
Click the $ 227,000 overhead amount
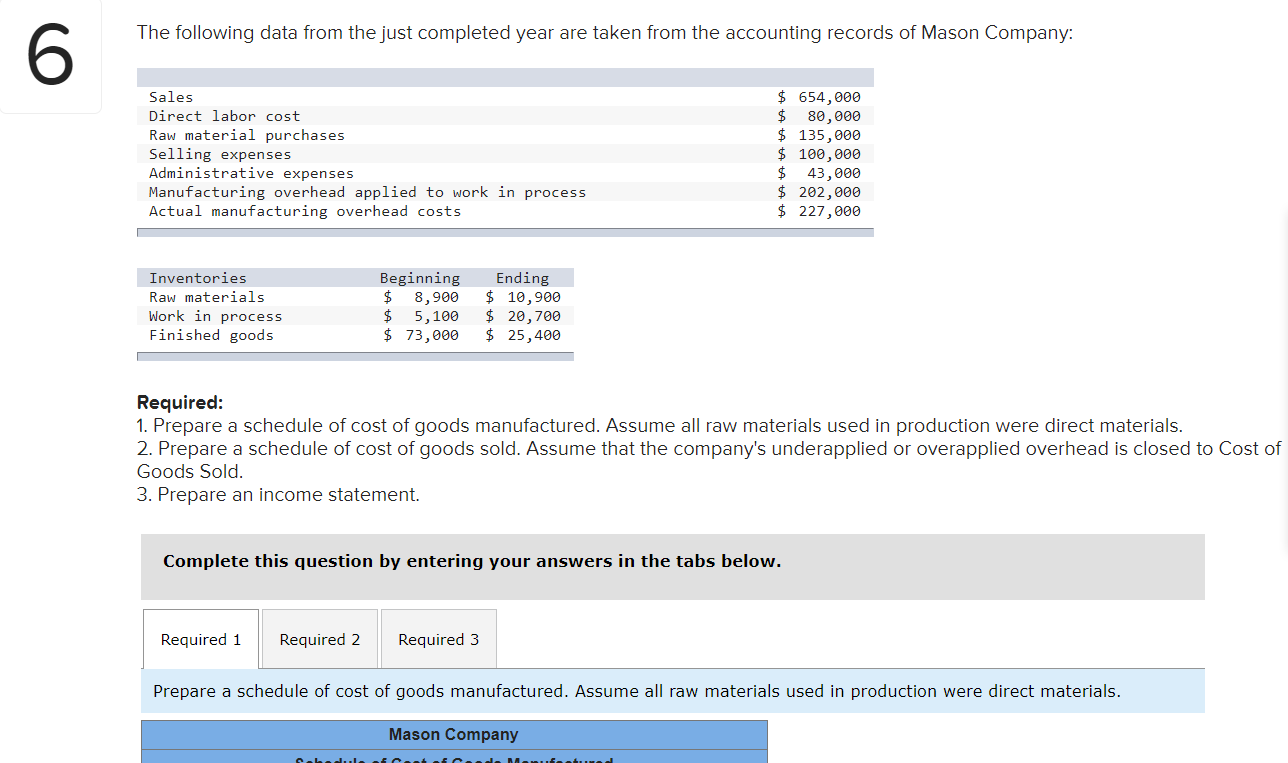pos(819,211)
